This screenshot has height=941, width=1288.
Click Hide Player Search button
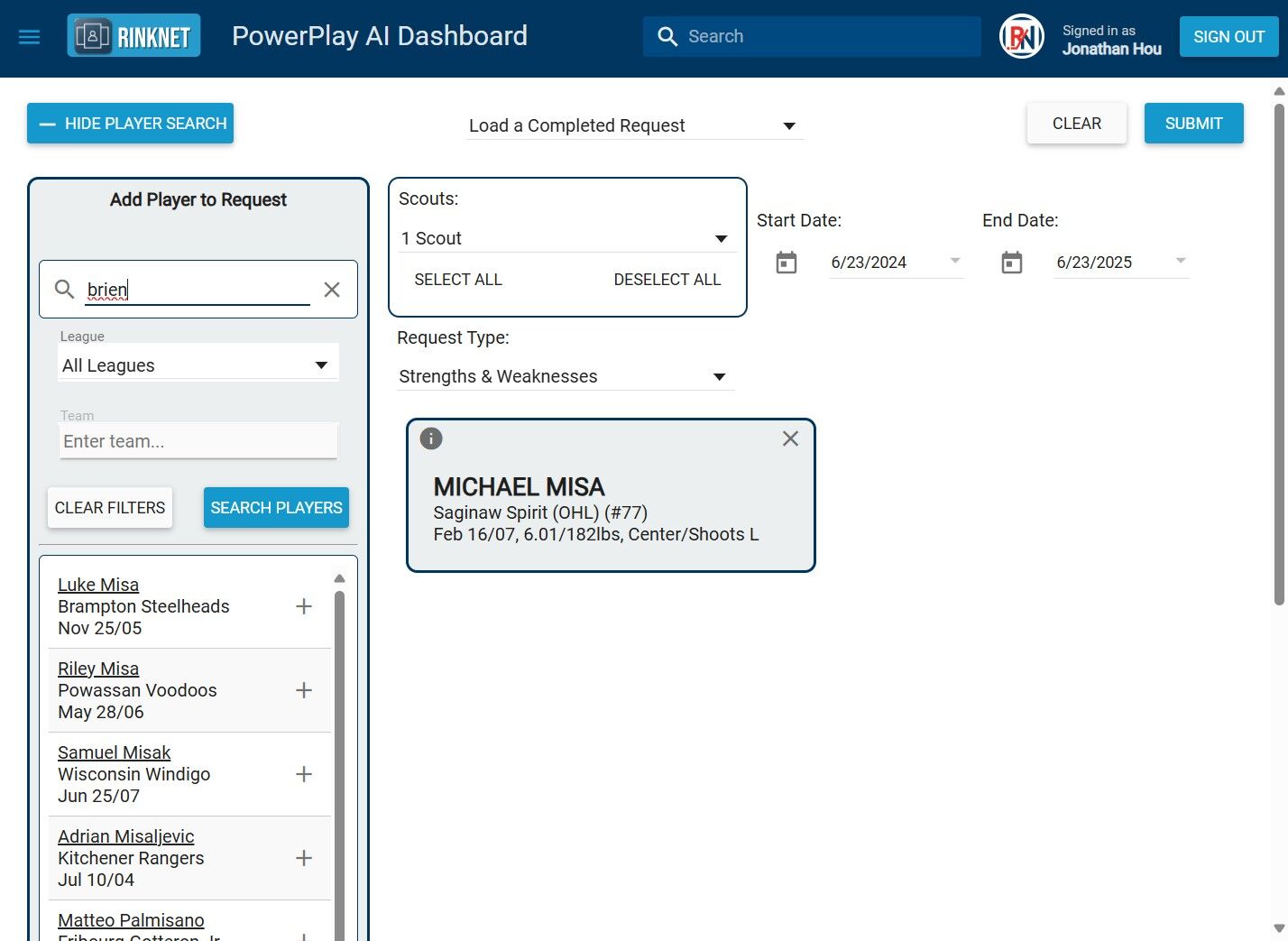[x=130, y=124]
